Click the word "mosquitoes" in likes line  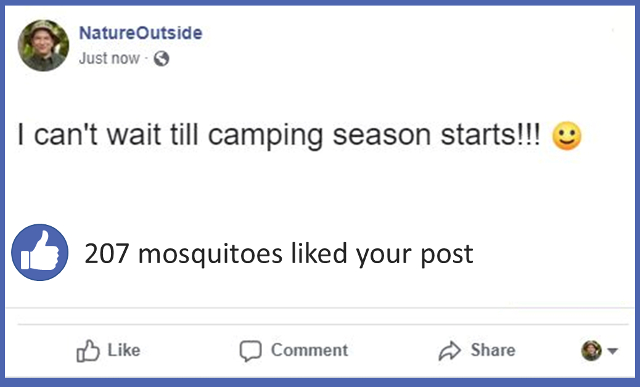click(210, 255)
